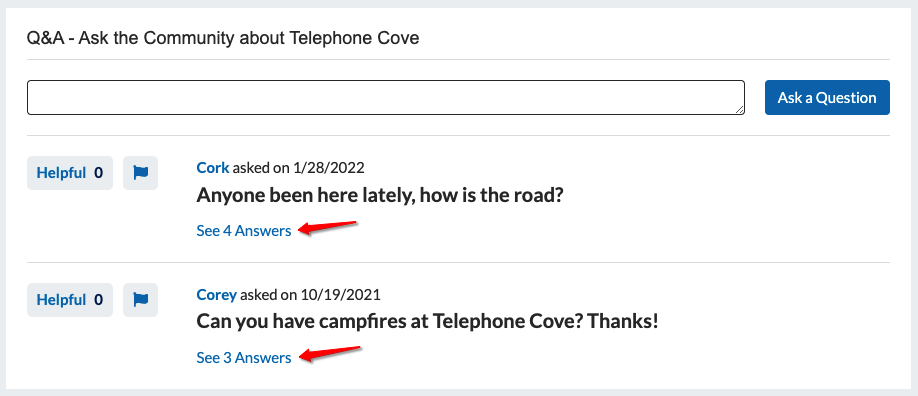The image size is (918, 396).
Task: Click the 1/28/2022 asked date
Action: click(x=327, y=168)
